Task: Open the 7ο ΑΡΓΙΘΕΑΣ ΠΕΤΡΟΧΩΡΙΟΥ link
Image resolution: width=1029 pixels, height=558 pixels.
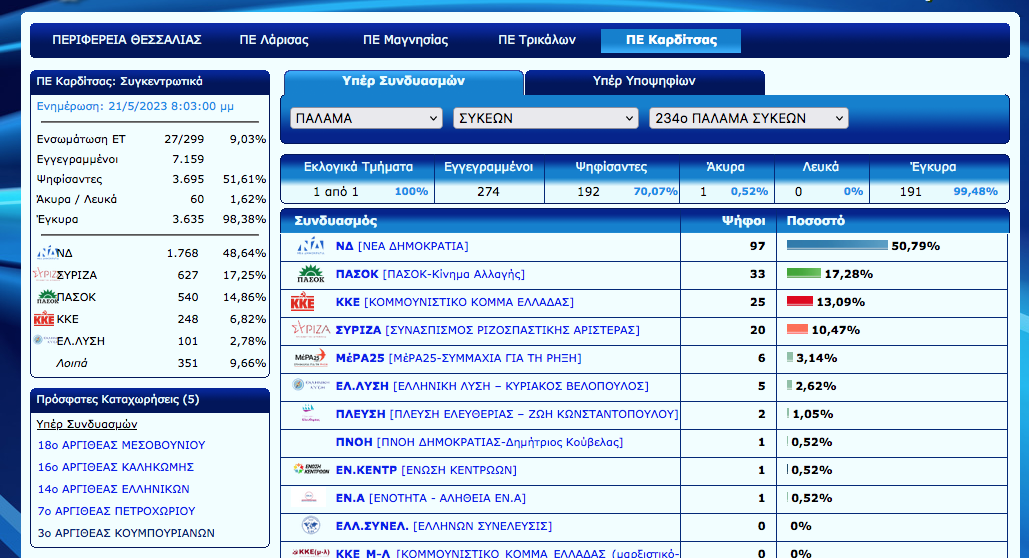Action: (115, 511)
